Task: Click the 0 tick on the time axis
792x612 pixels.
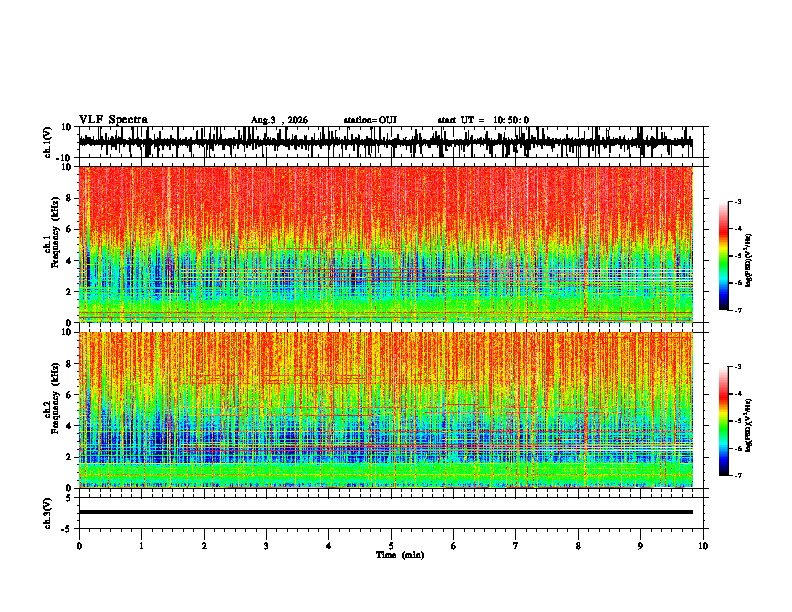Action: tap(79, 546)
